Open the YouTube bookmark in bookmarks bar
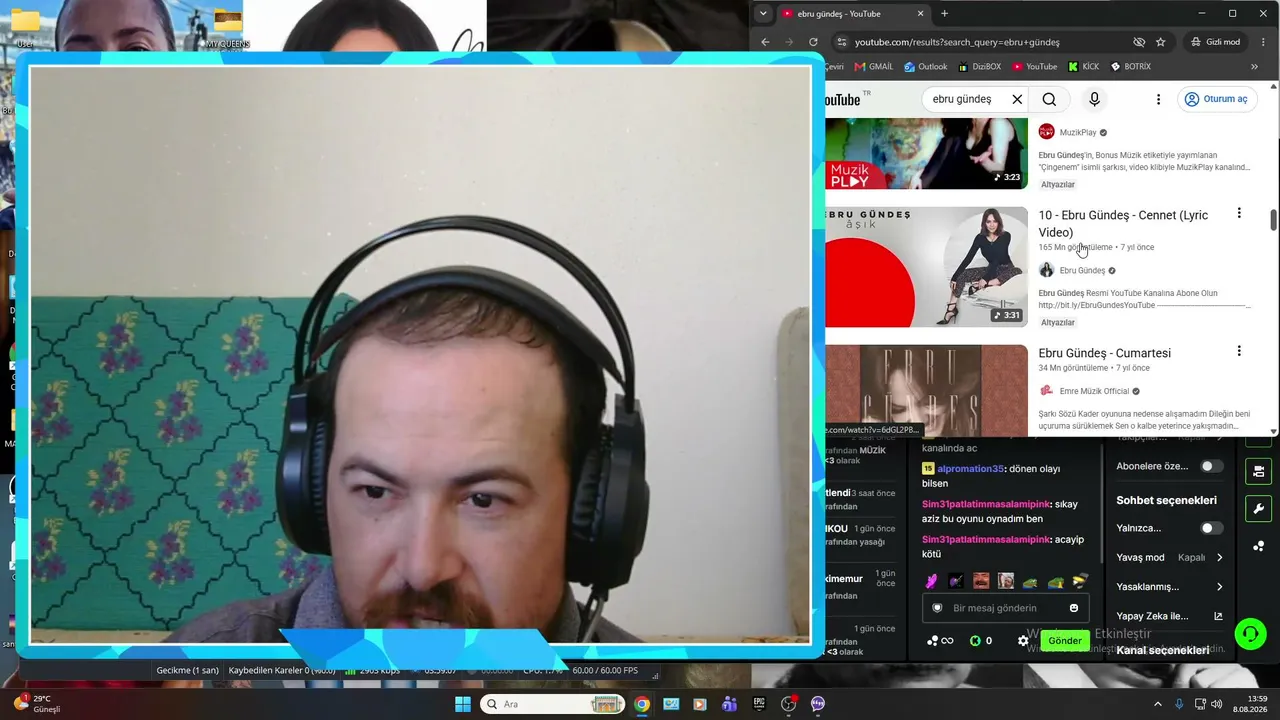 point(1035,67)
